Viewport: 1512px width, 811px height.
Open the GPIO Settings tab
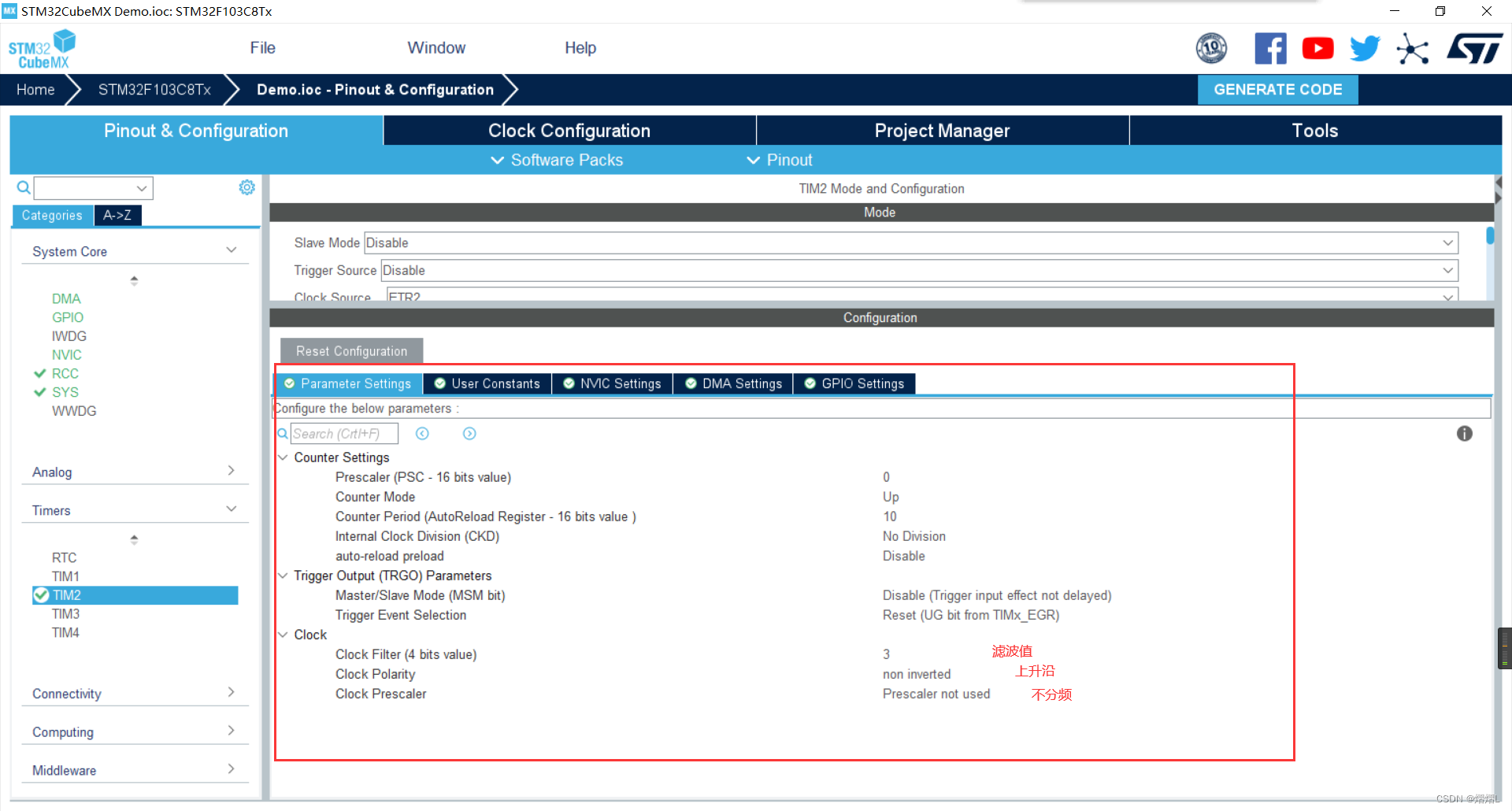click(854, 383)
